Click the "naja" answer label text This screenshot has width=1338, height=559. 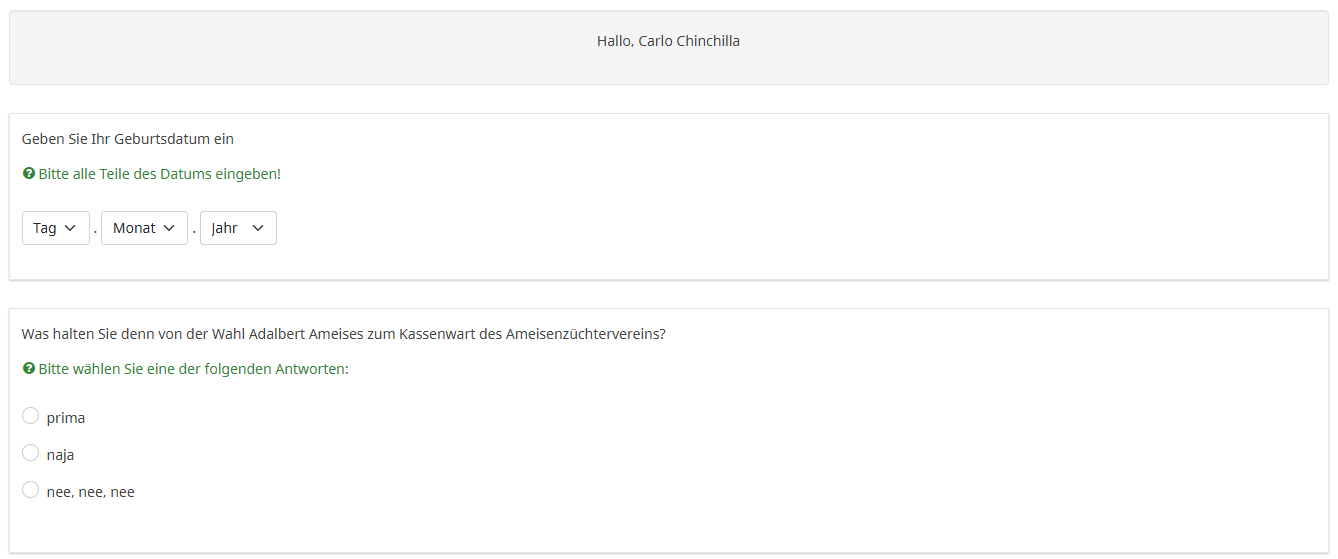click(x=60, y=455)
